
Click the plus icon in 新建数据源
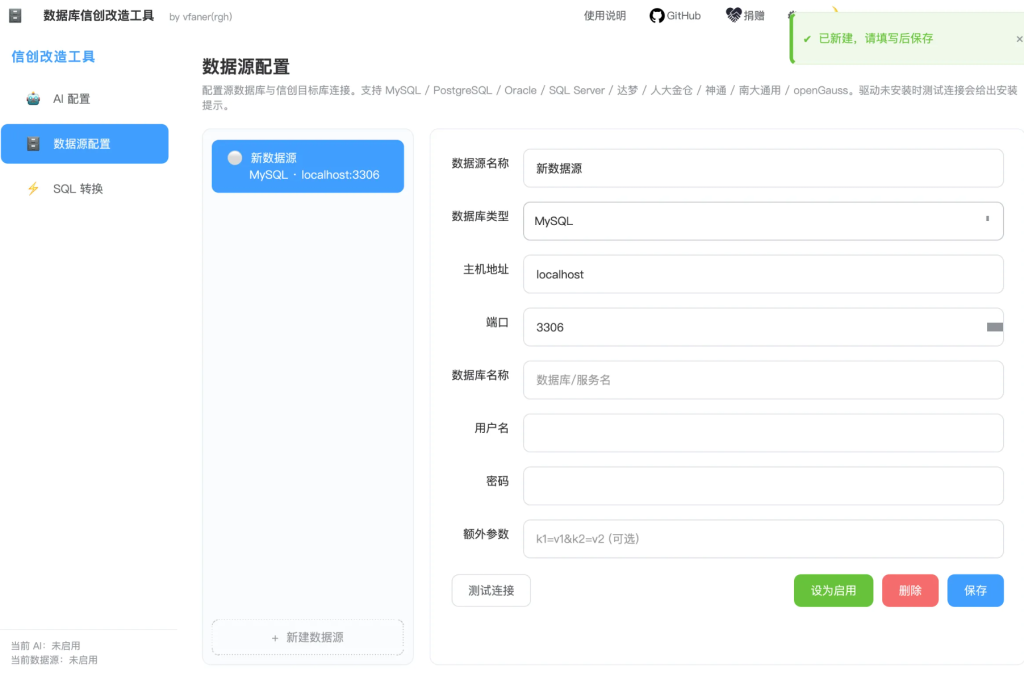point(275,638)
